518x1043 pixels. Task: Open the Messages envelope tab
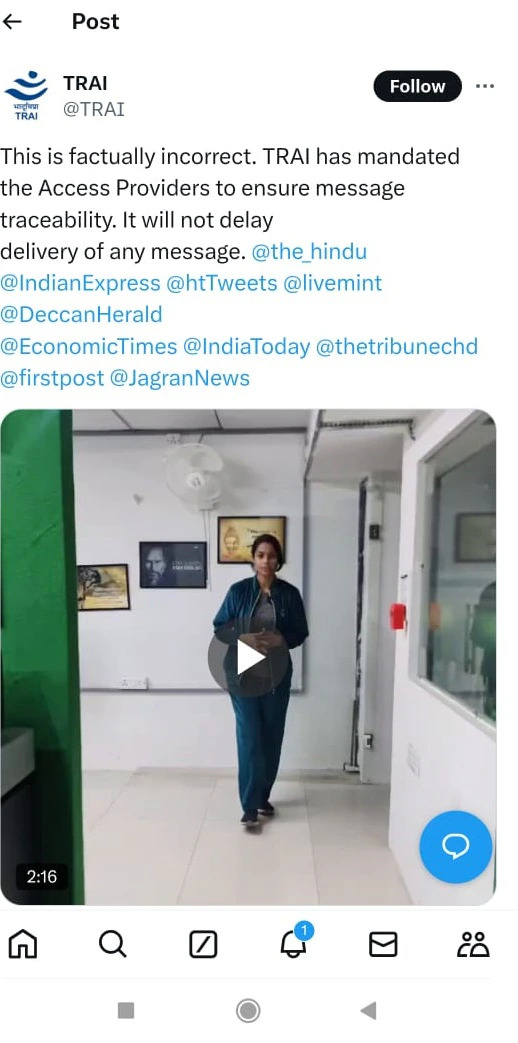(383, 944)
